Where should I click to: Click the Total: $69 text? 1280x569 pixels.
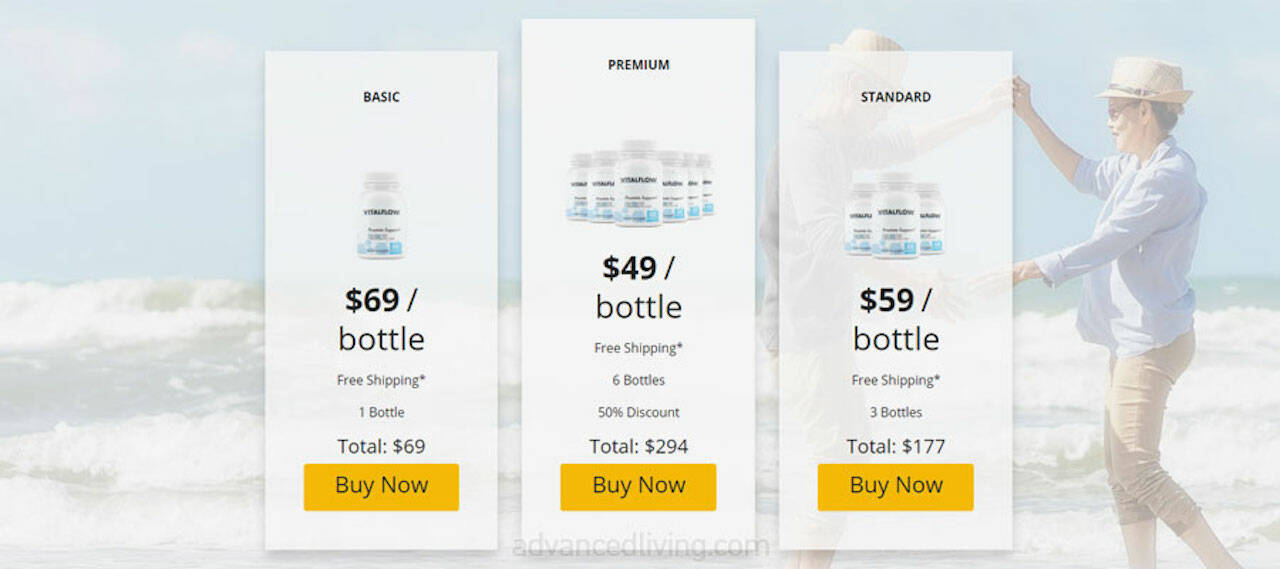(x=381, y=446)
